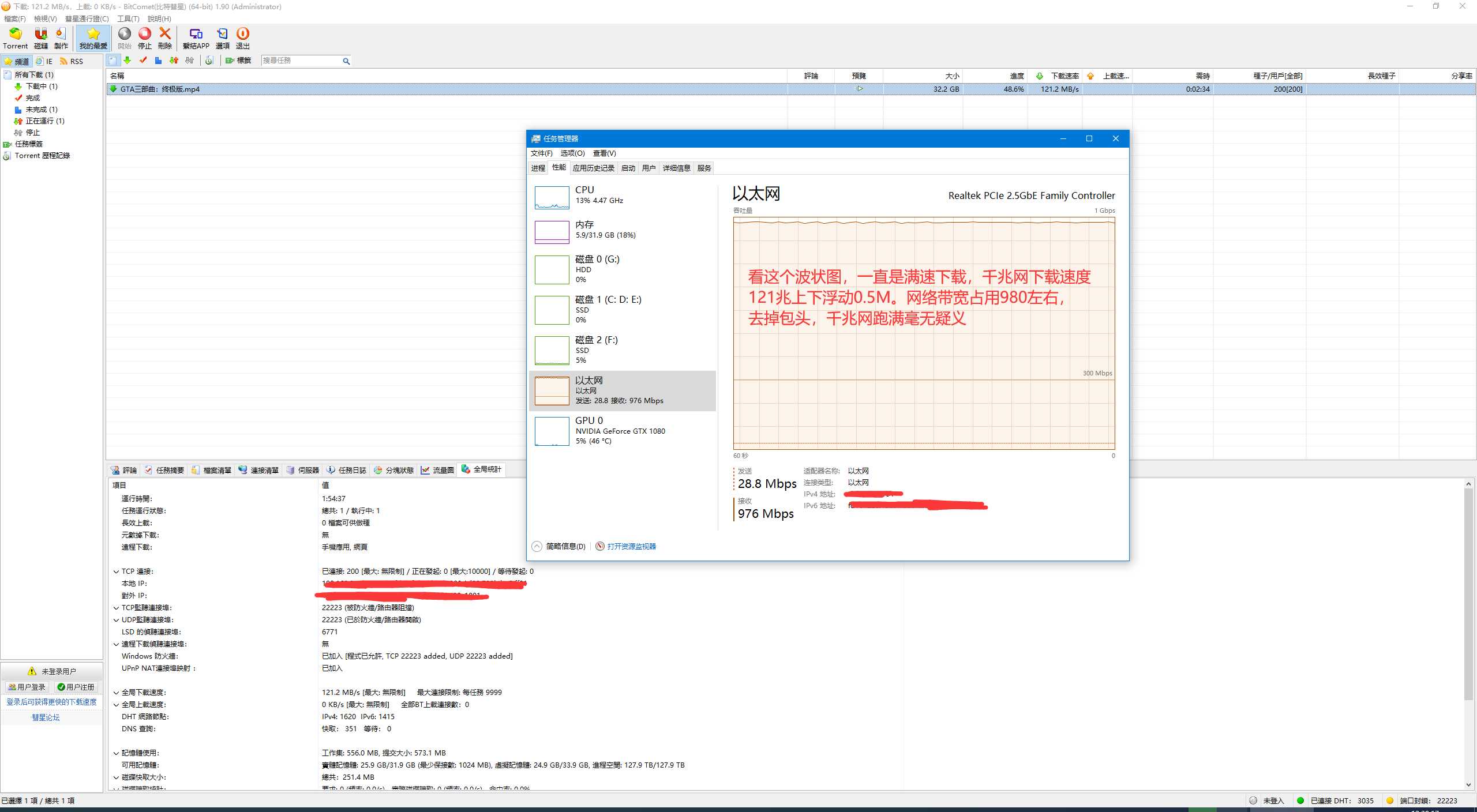Sort by the 名稱 column header
The image size is (1477, 812).
447,76
